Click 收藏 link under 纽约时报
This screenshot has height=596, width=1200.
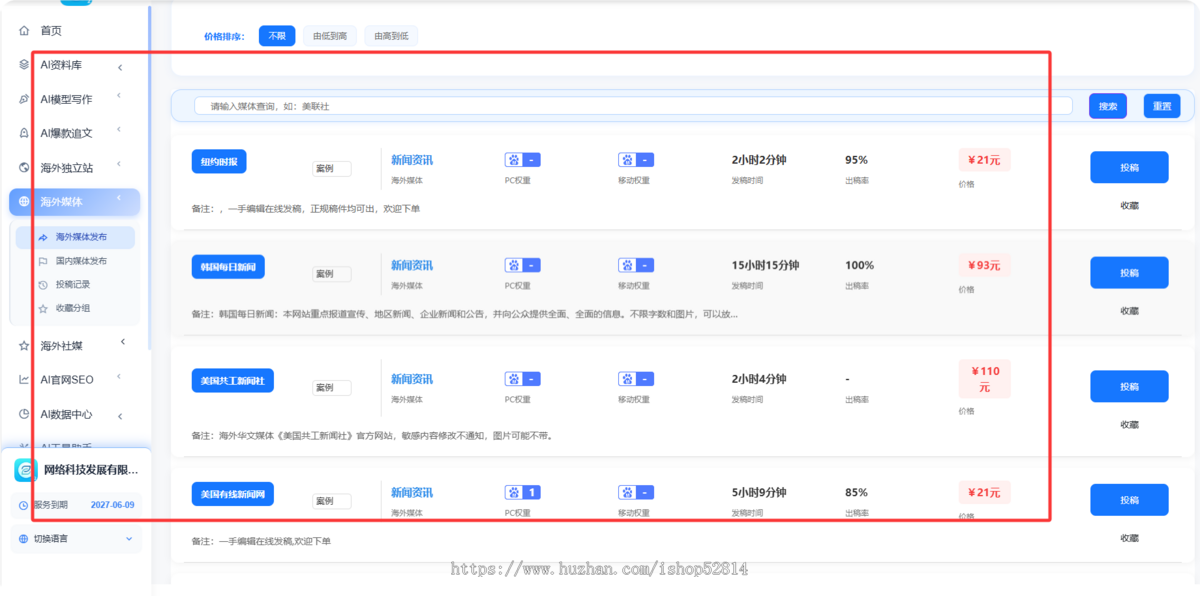pyautogui.click(x=1129, y=205)
